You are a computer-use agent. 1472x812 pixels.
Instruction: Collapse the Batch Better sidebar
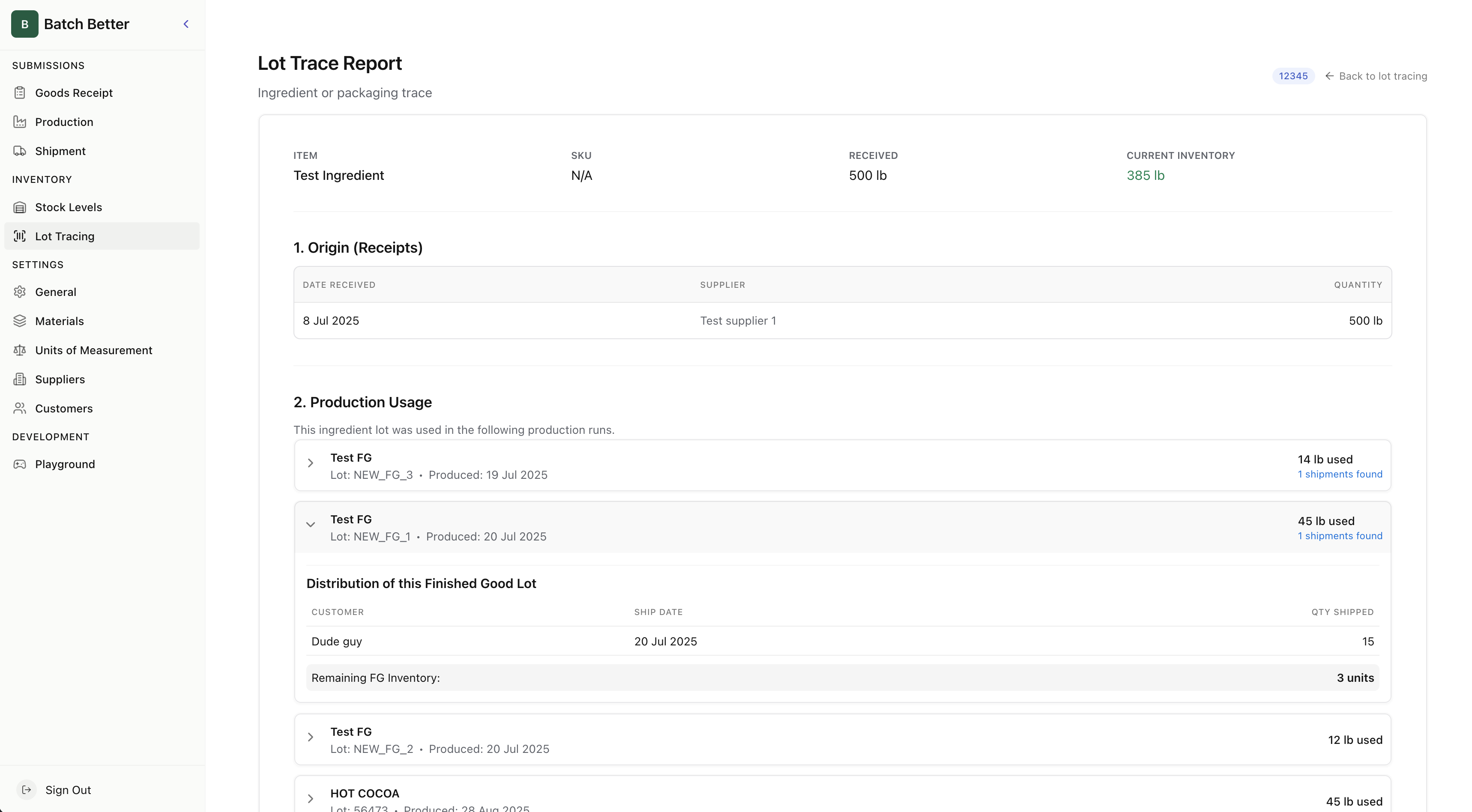[186, 24]
